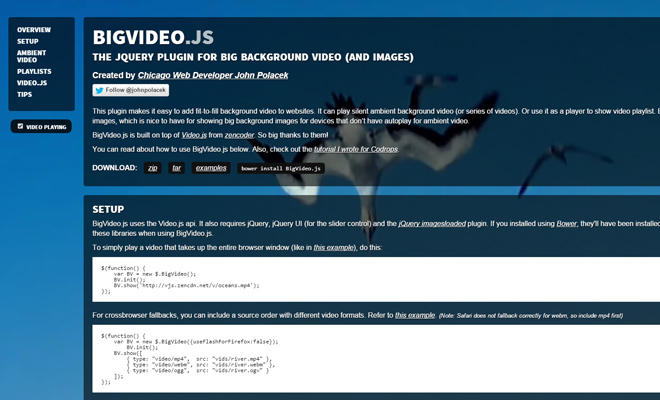660x400 pixels.
Task: Go to Setup in sidebar navigation
Action: point(28,41)
